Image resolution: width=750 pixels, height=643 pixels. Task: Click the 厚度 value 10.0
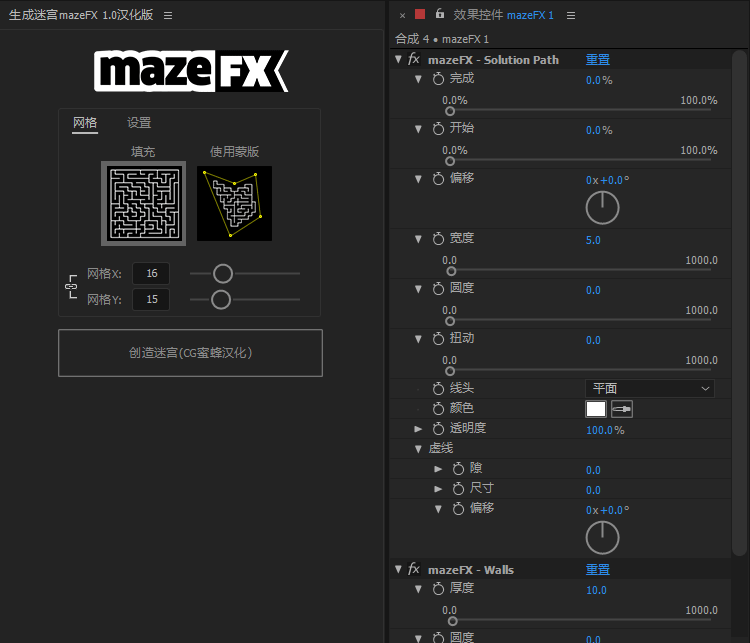(596, 590)
